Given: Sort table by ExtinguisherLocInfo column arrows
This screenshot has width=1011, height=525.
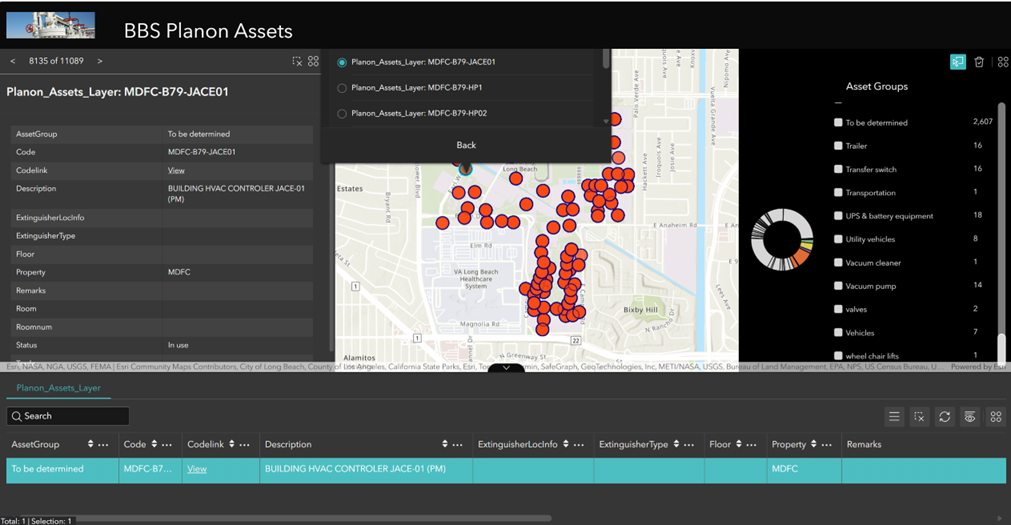Looking at the screenshot, I should click(565, 444).
